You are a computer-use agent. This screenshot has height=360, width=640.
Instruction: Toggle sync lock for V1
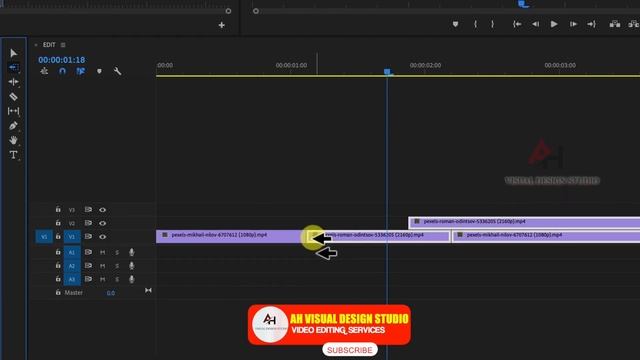click(88, 236)
